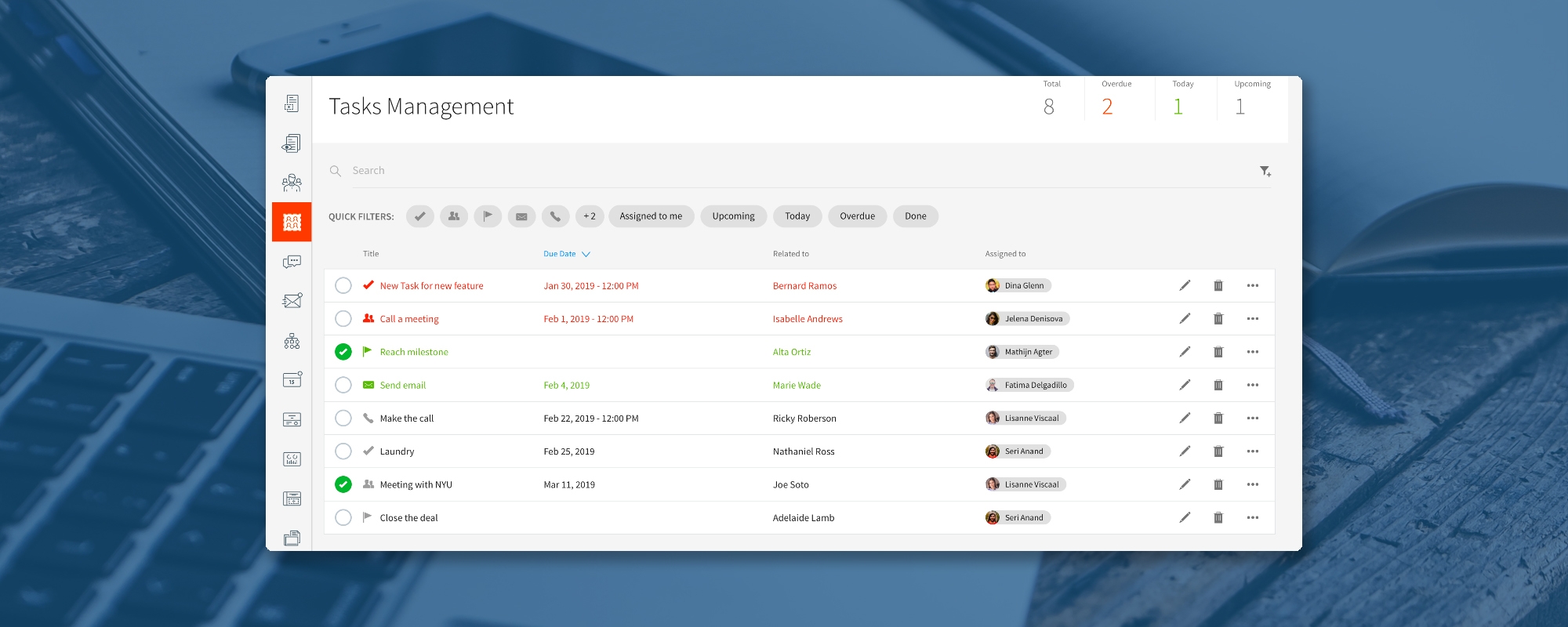Apply the Assigned to me filter
This screenshot has height=627, width=1568.
(x=651, y=216)
